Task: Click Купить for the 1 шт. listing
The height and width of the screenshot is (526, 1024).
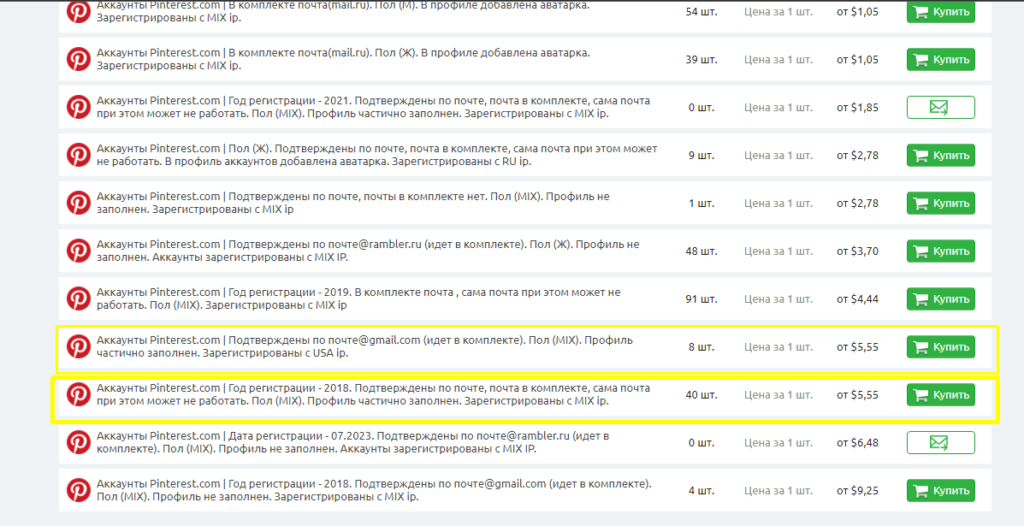Action: click(940, 203)
